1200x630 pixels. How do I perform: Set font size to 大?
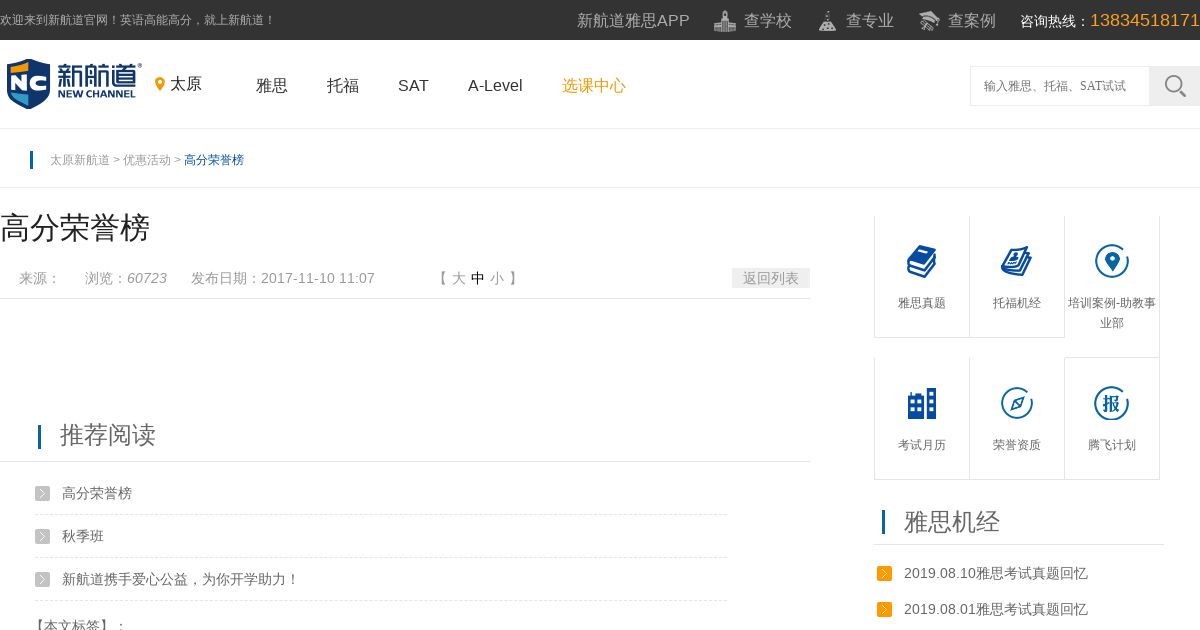click(x=458, y=278)
